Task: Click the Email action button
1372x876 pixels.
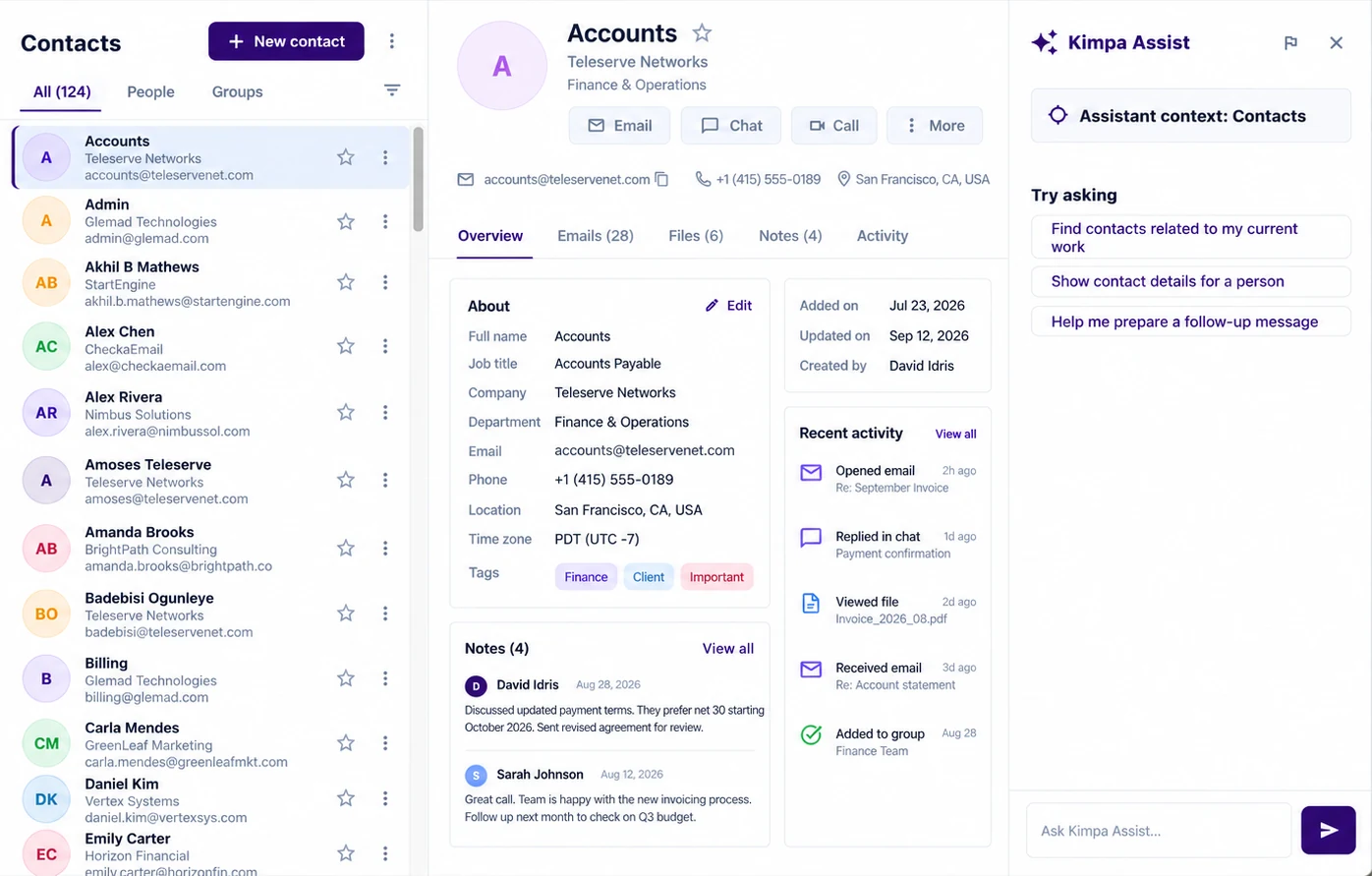Action: click(x=619, y=126)
